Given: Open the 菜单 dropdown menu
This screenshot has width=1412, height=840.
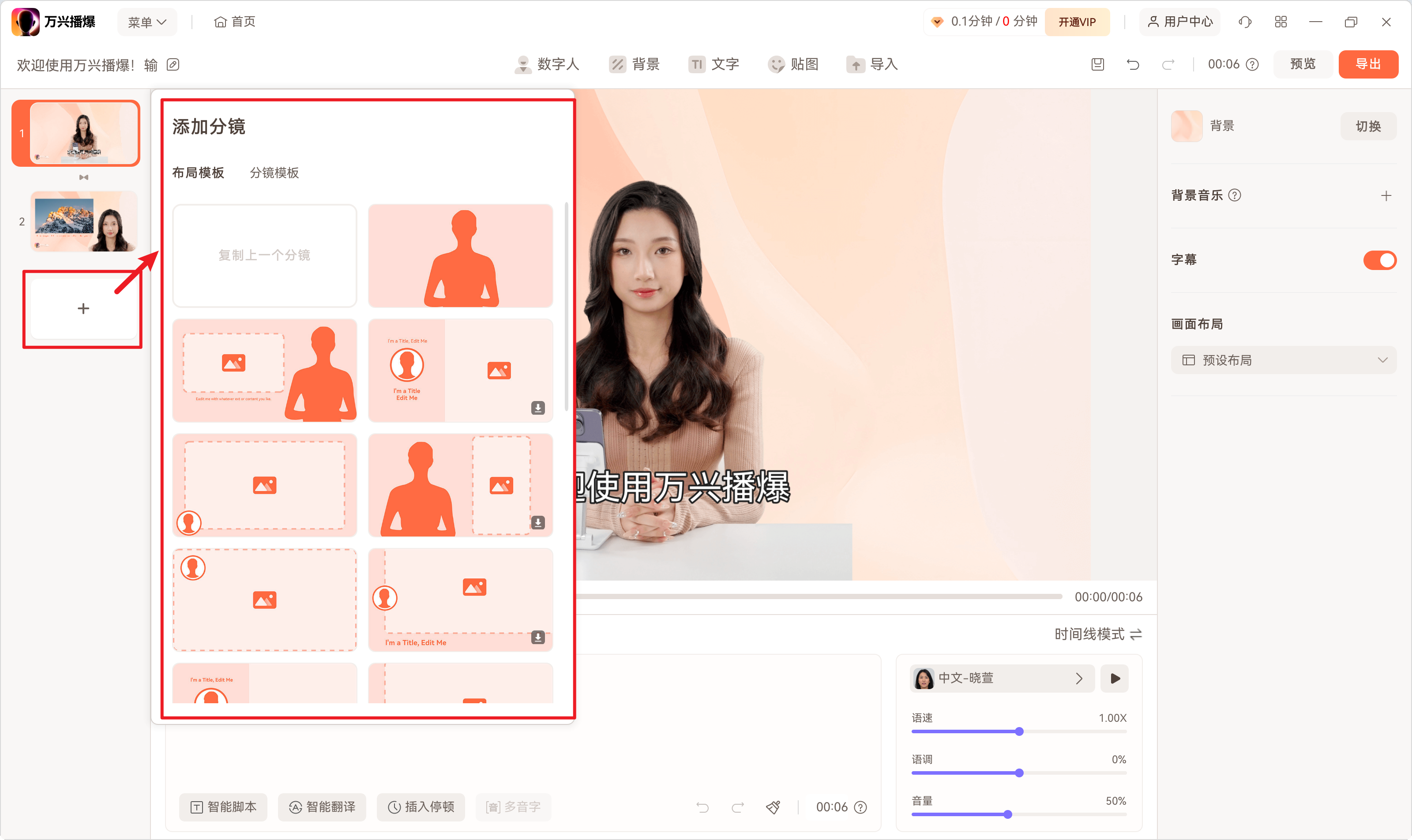Looking at the screenshot, I should [146, 22].
